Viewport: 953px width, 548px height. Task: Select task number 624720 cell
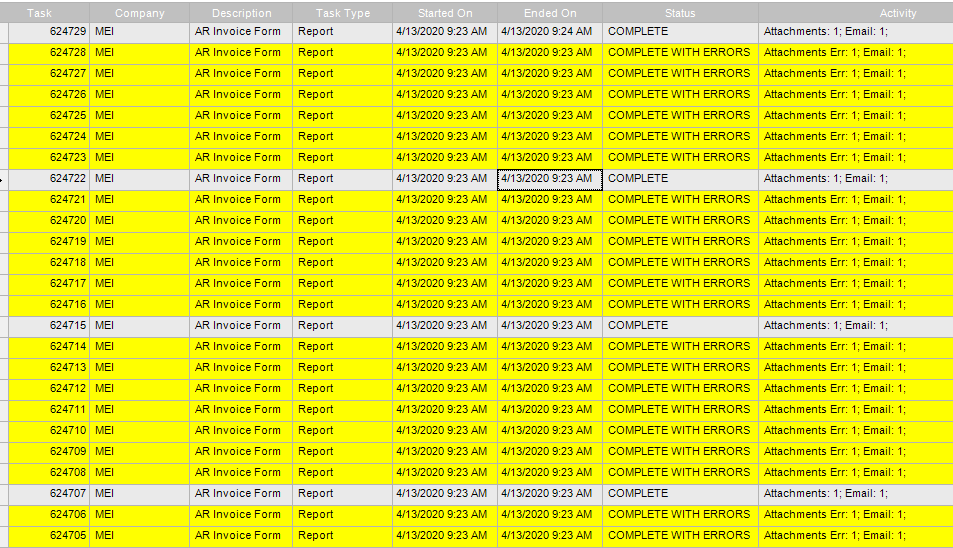pos(49,221)
